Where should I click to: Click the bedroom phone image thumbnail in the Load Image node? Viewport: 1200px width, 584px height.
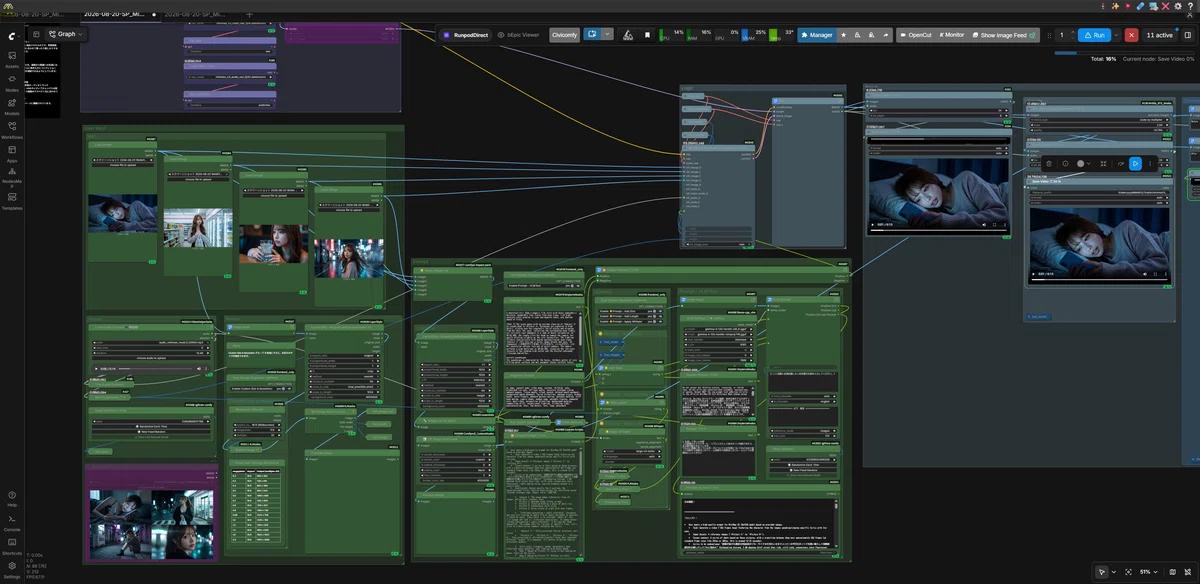click(122, 214)
